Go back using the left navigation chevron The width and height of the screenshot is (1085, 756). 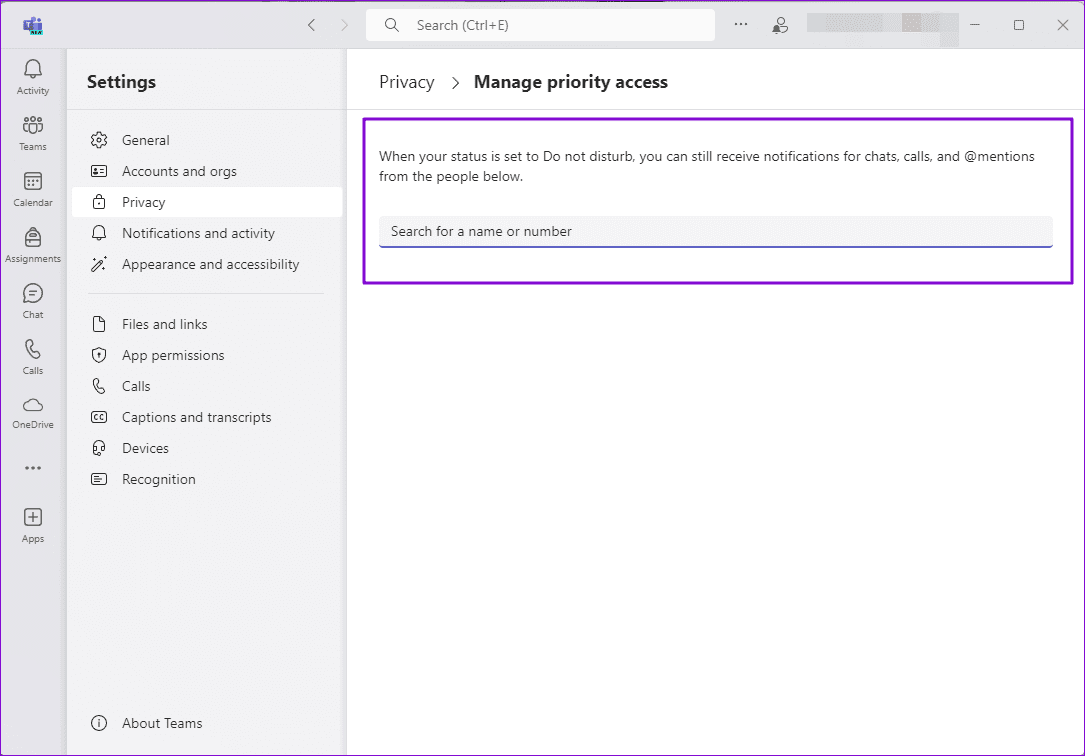pyautogui.click(x=311, y=25)
